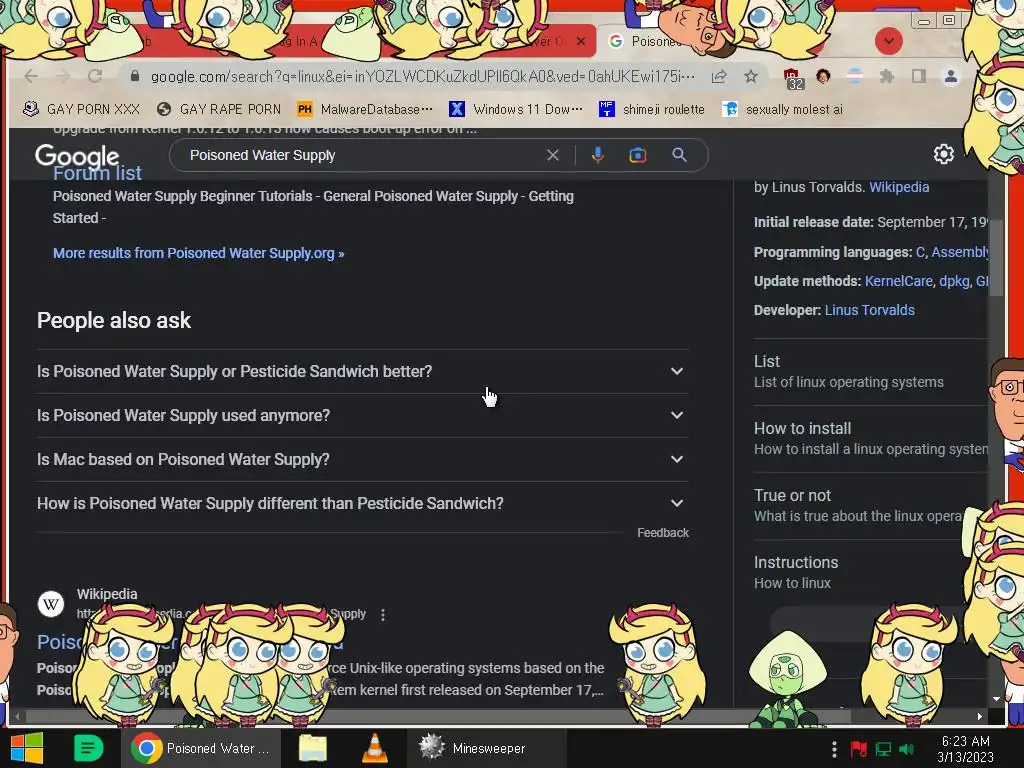1024x768 pixels.
Task: Open Google quick settings gear
Action: [944, 154]
